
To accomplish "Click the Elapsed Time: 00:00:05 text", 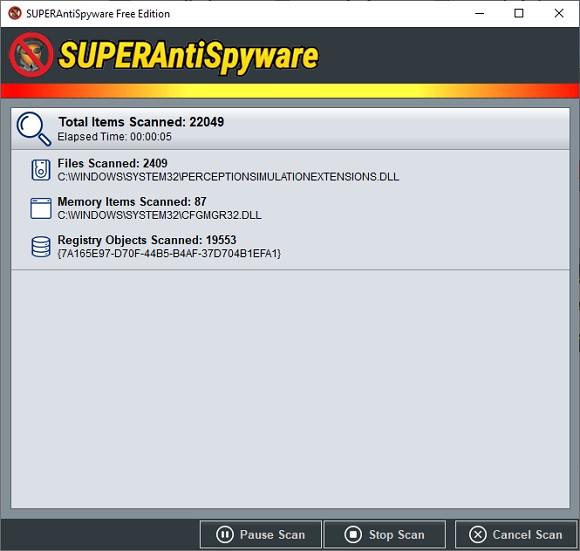I will pos(114,137).
